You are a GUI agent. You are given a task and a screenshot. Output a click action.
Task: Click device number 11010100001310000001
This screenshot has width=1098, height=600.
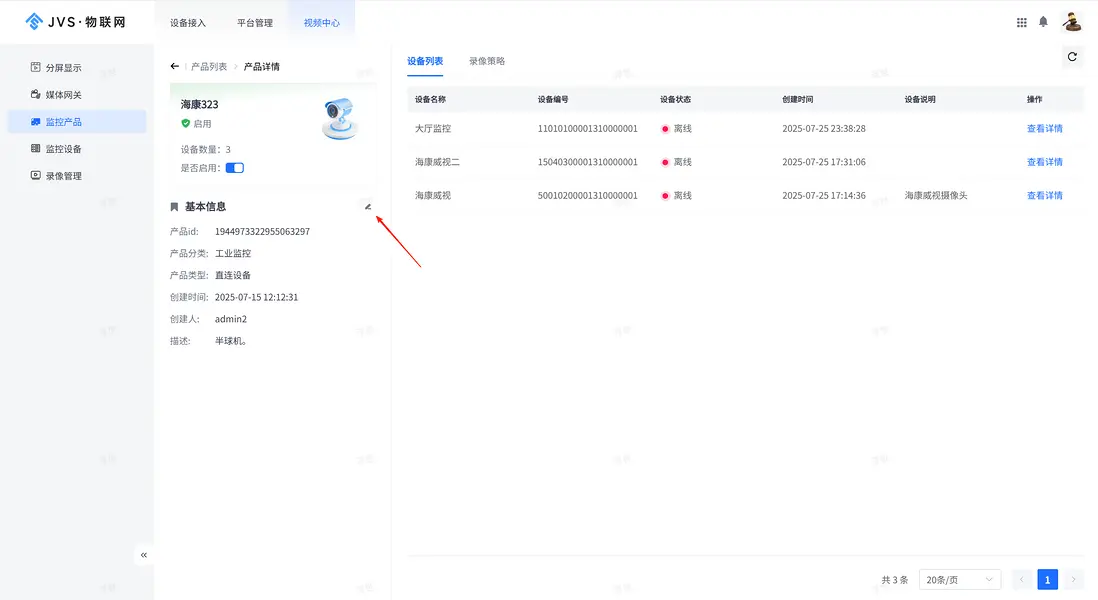(588, 129)
